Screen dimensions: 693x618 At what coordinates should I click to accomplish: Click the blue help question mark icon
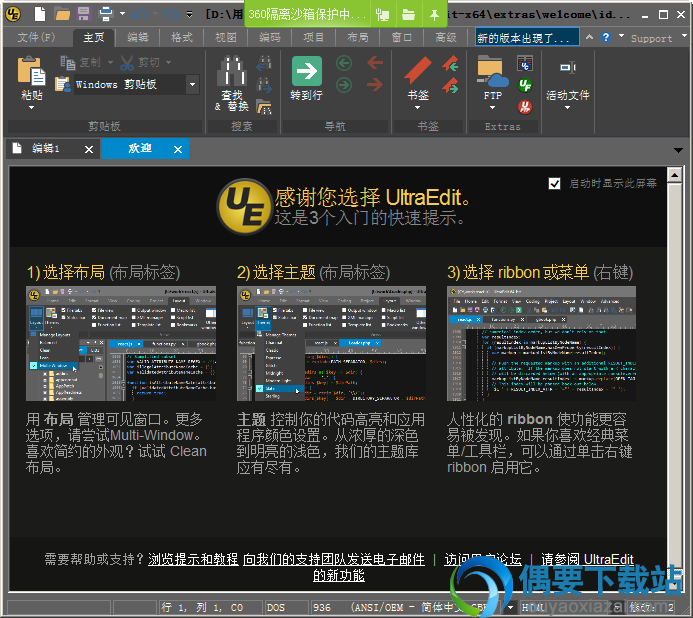click(x=606, y=37)
